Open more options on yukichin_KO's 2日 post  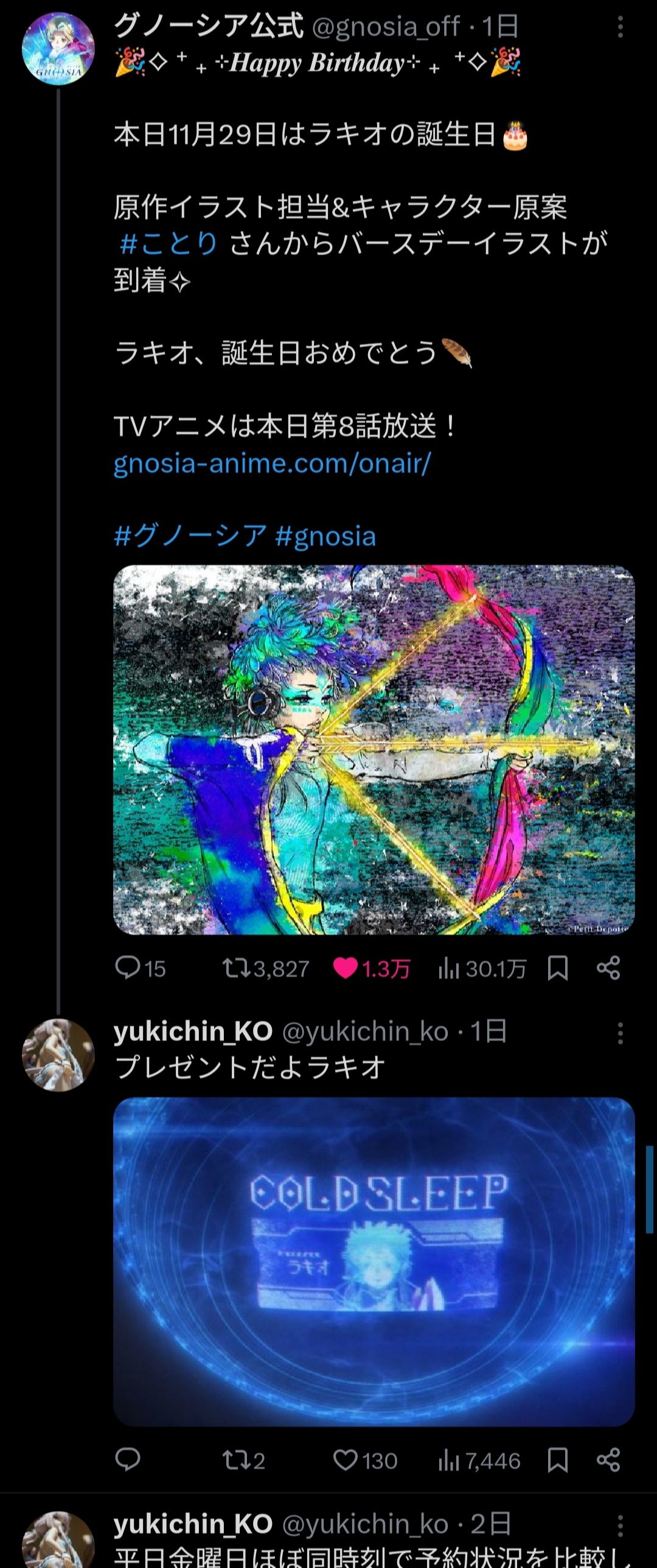620,1525
